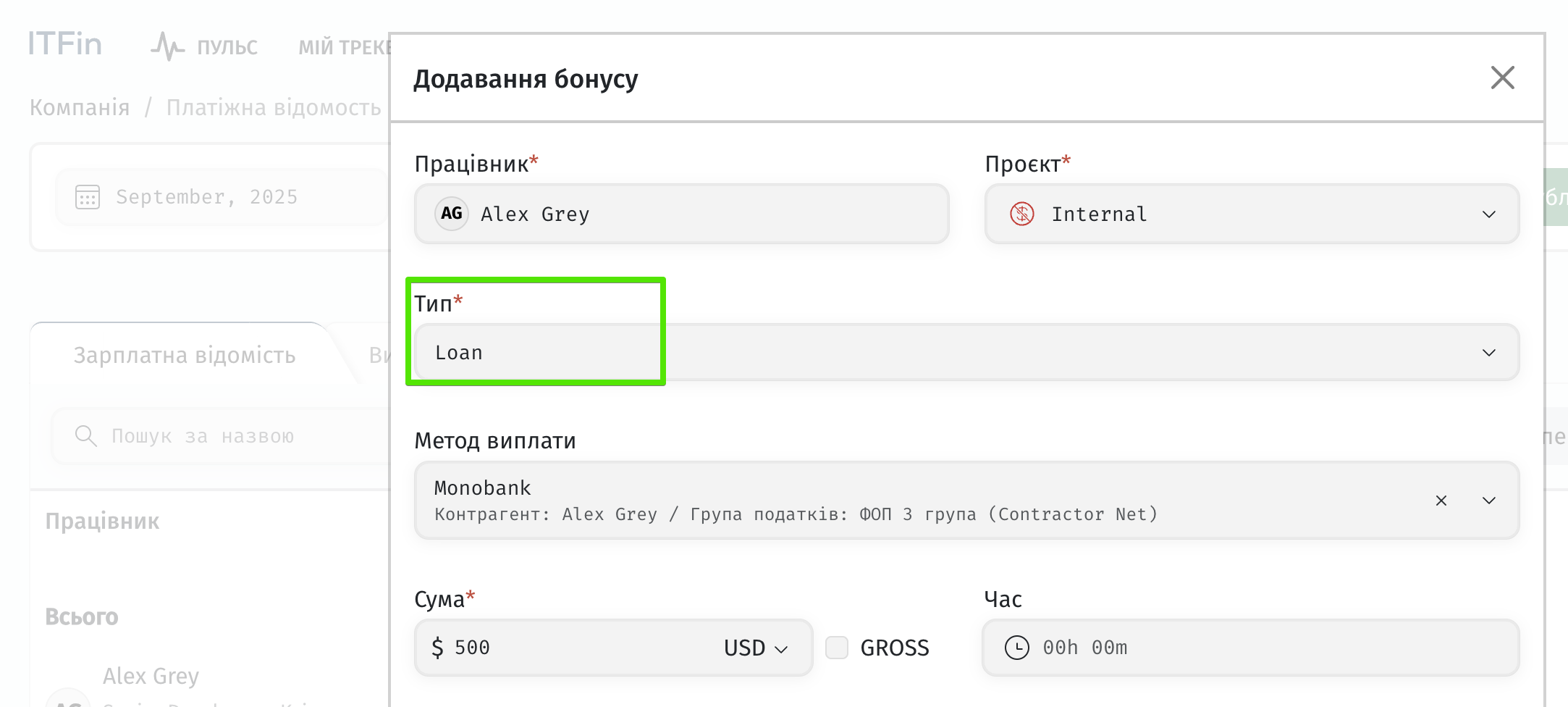Open the ПУЛЬС menu item
The image size is (1568, 707).
point(227,47)
